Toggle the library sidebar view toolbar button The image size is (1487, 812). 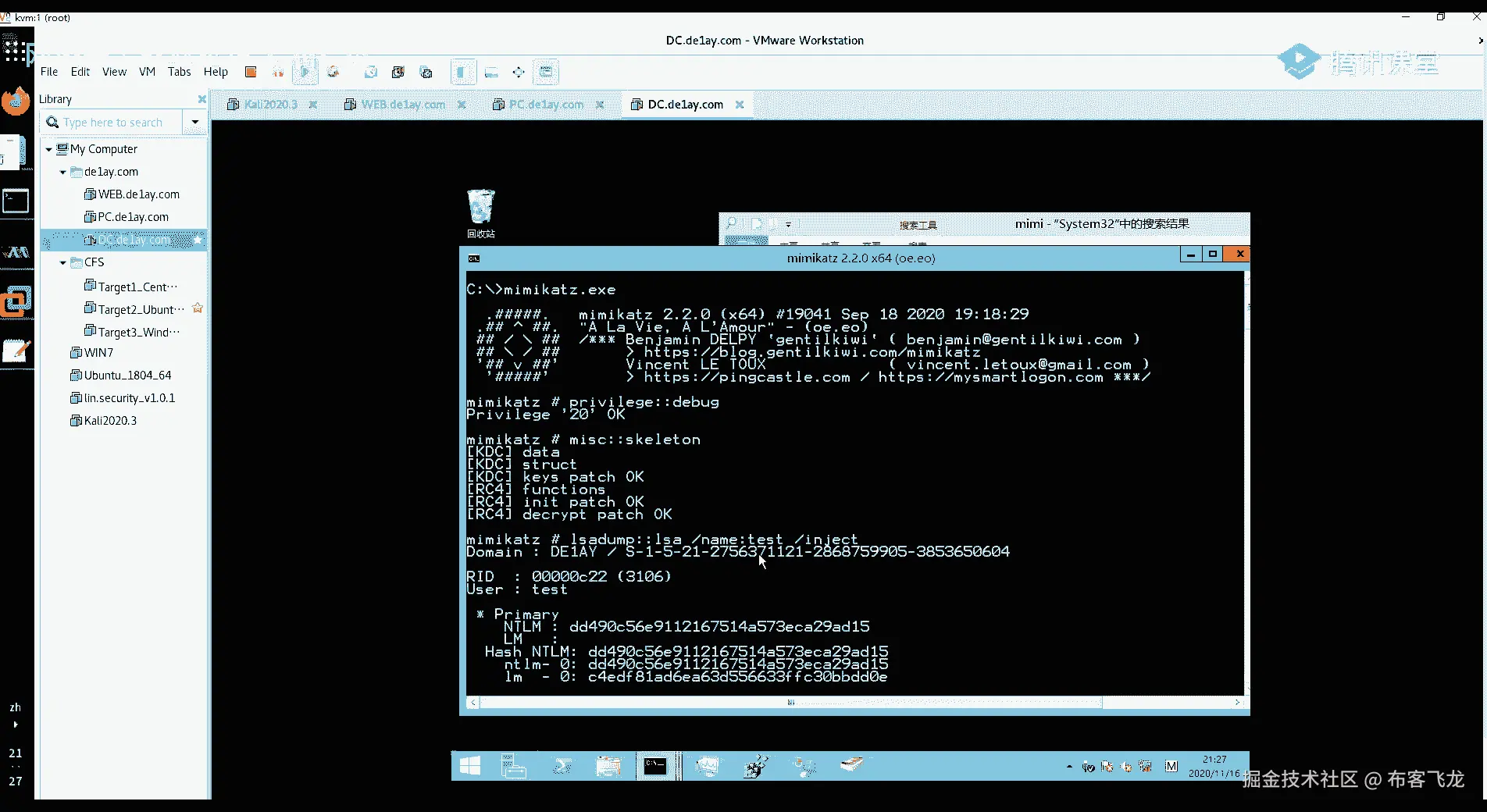tap(462, 72)
